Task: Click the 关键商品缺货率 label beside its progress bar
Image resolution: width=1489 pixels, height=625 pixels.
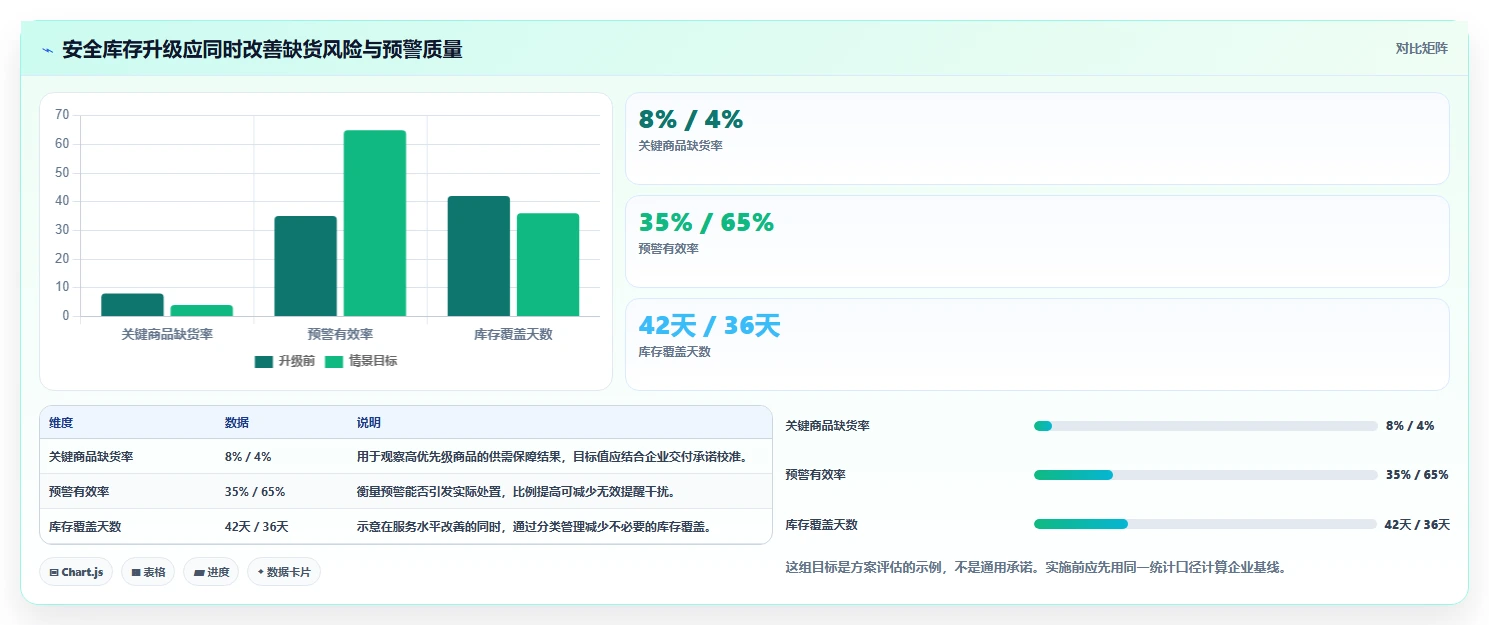Action: coord(828,426)
